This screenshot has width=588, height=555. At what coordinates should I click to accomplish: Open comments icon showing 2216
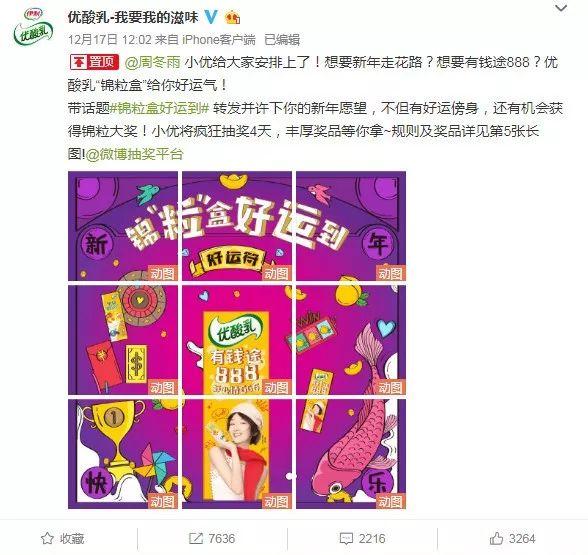click(x=346, y=539)
